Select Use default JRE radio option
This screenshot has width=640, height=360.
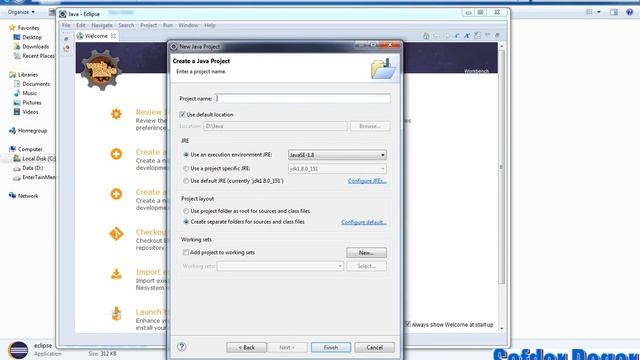pos(186,181)
